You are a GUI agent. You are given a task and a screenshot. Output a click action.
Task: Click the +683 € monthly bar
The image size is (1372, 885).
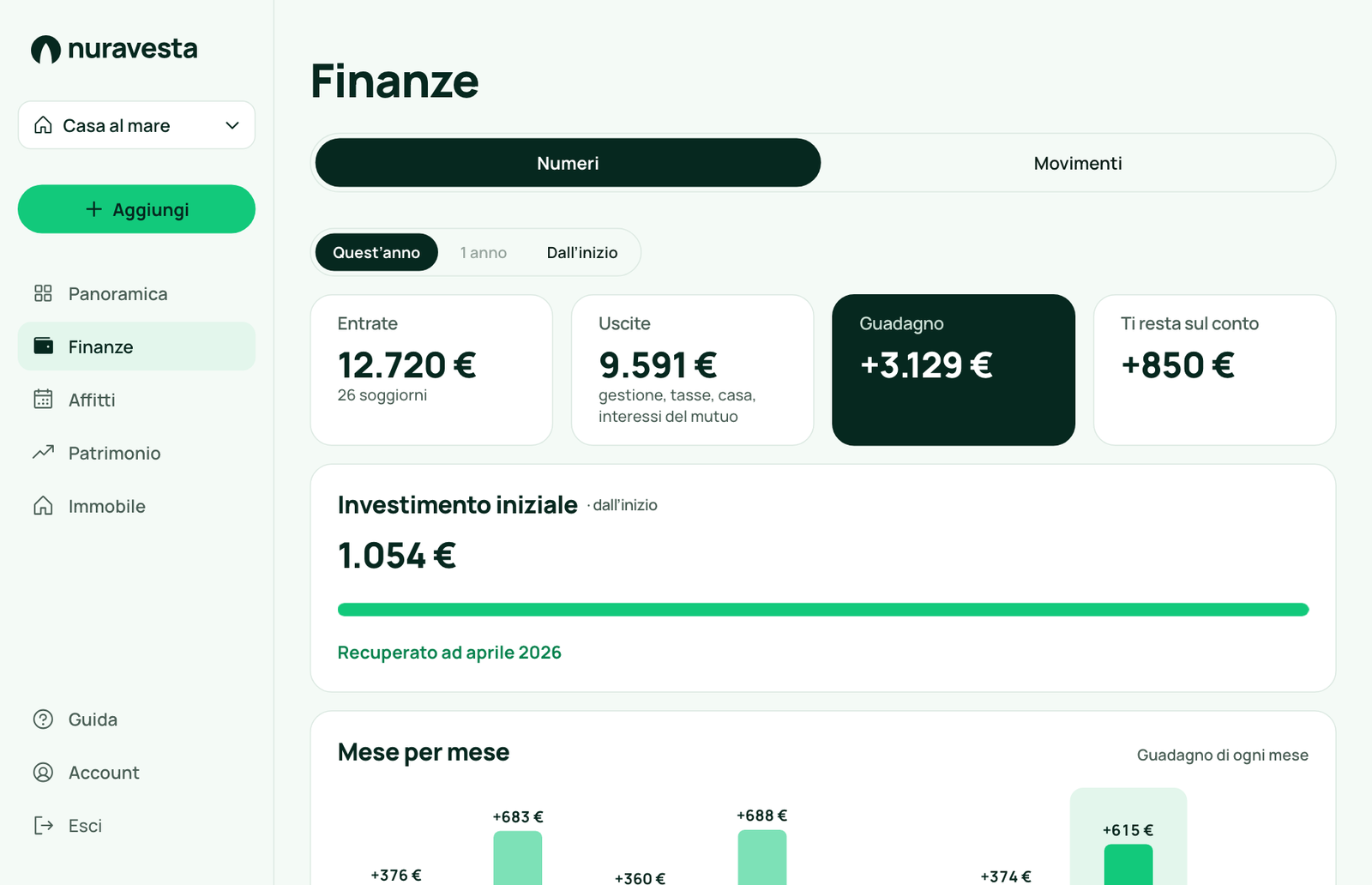click(518, 858)
